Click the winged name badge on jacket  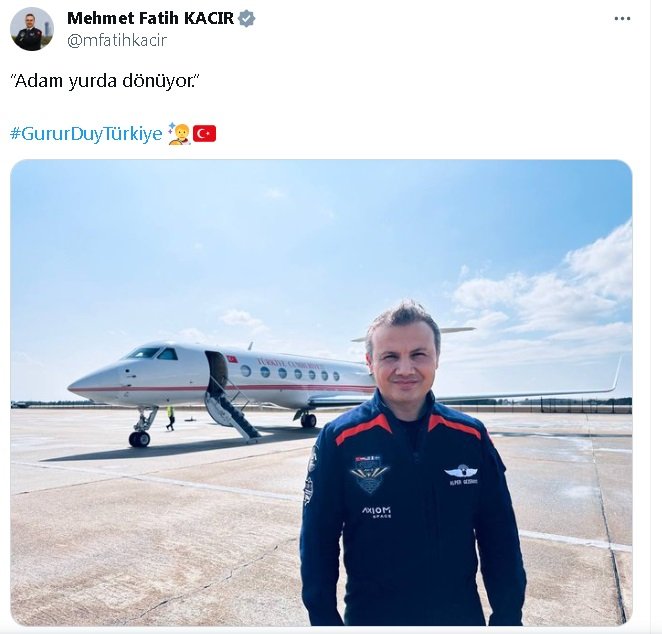tap(462, 474)
